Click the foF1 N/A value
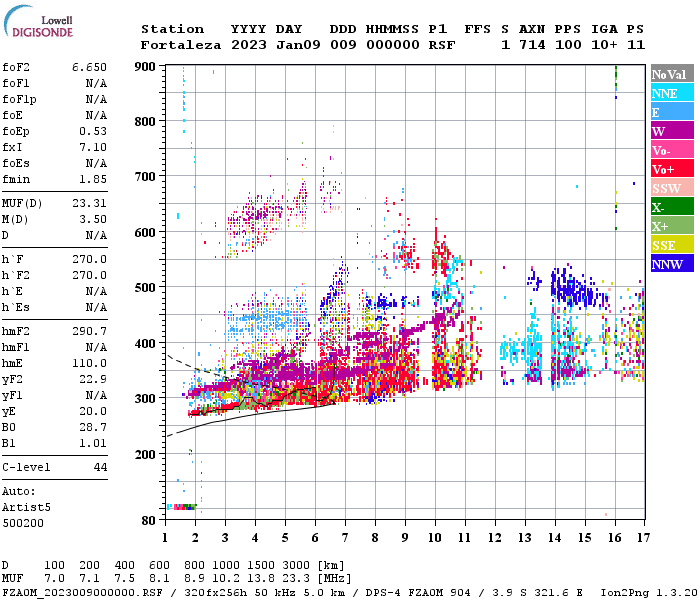This screenshot has height=600, width=700. (x=96, y=83)
